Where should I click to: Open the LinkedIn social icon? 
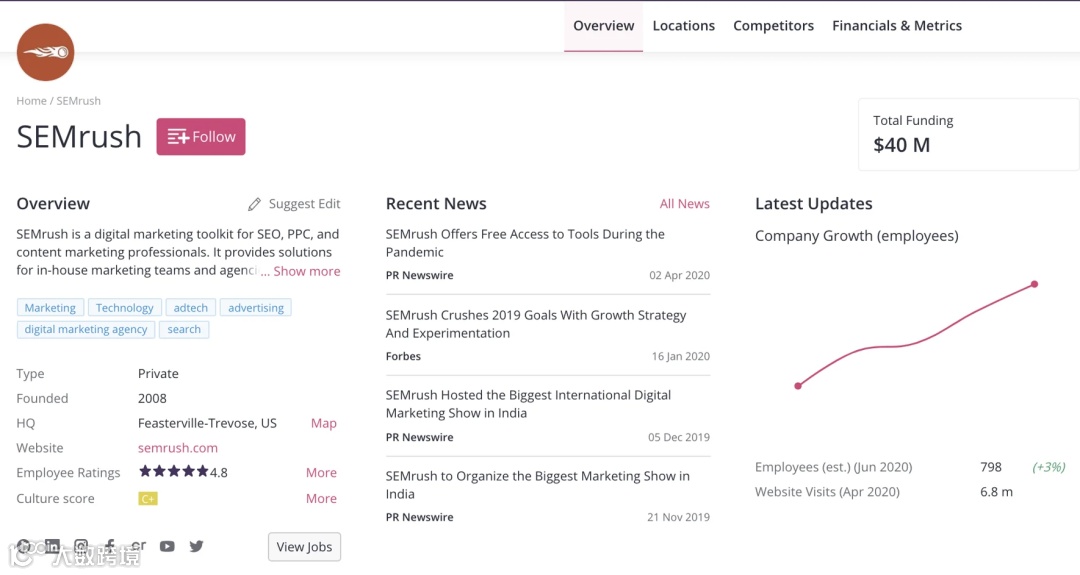(x=52, y=546)
